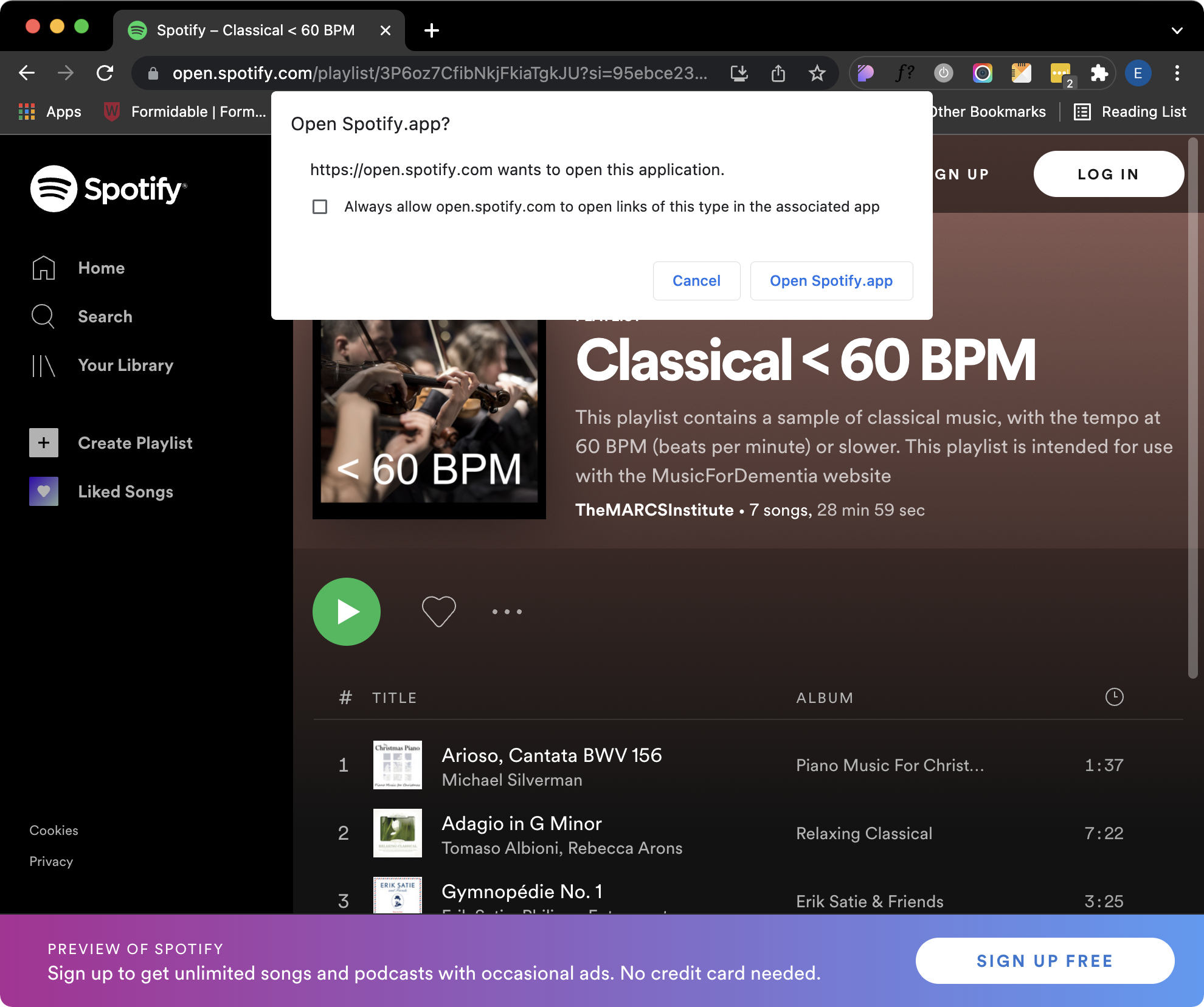Bookmark page with star icon
Screen dimensions: 1204x1007
817,74
